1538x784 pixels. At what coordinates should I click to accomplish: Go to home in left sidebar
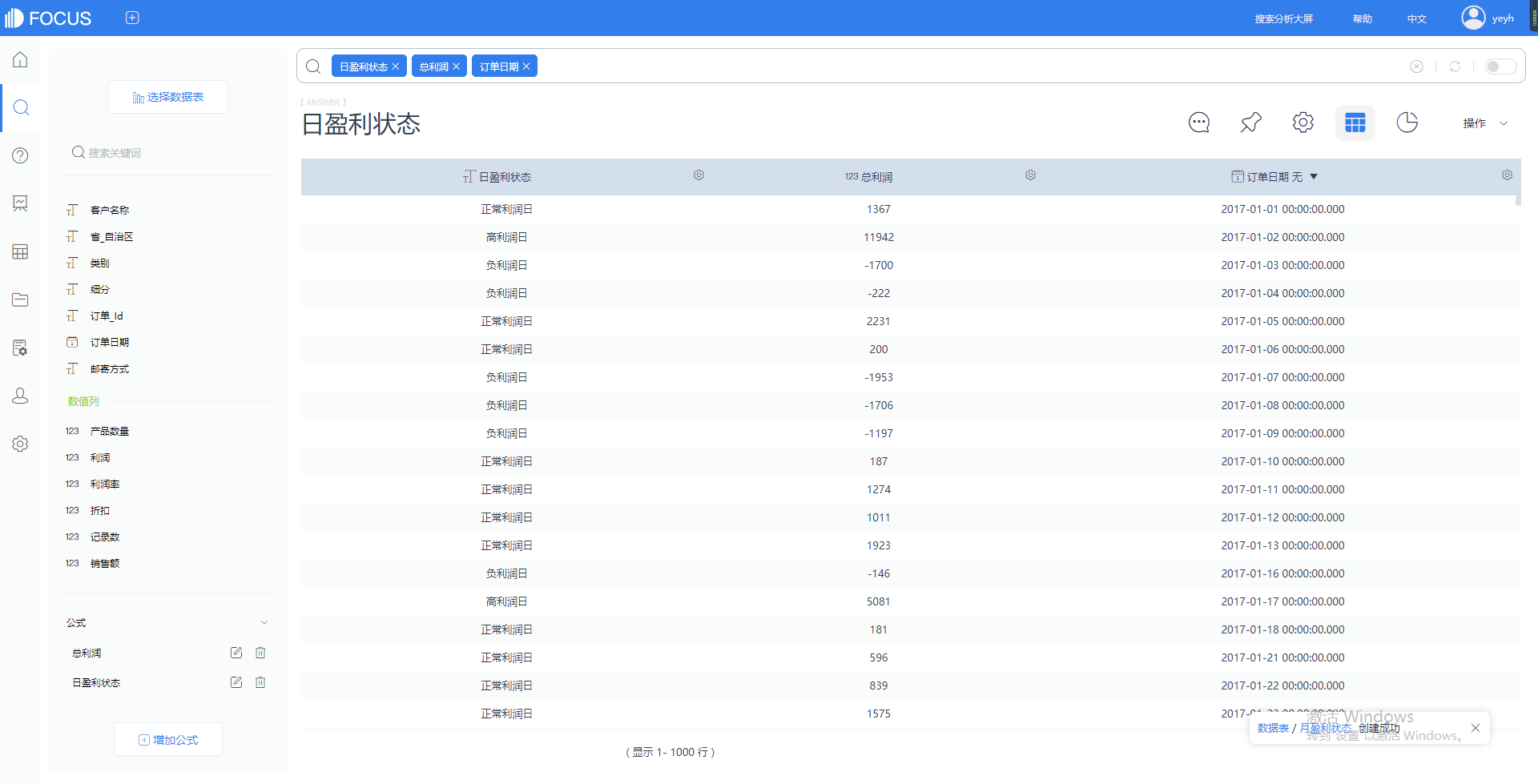(x=20, y=60)
